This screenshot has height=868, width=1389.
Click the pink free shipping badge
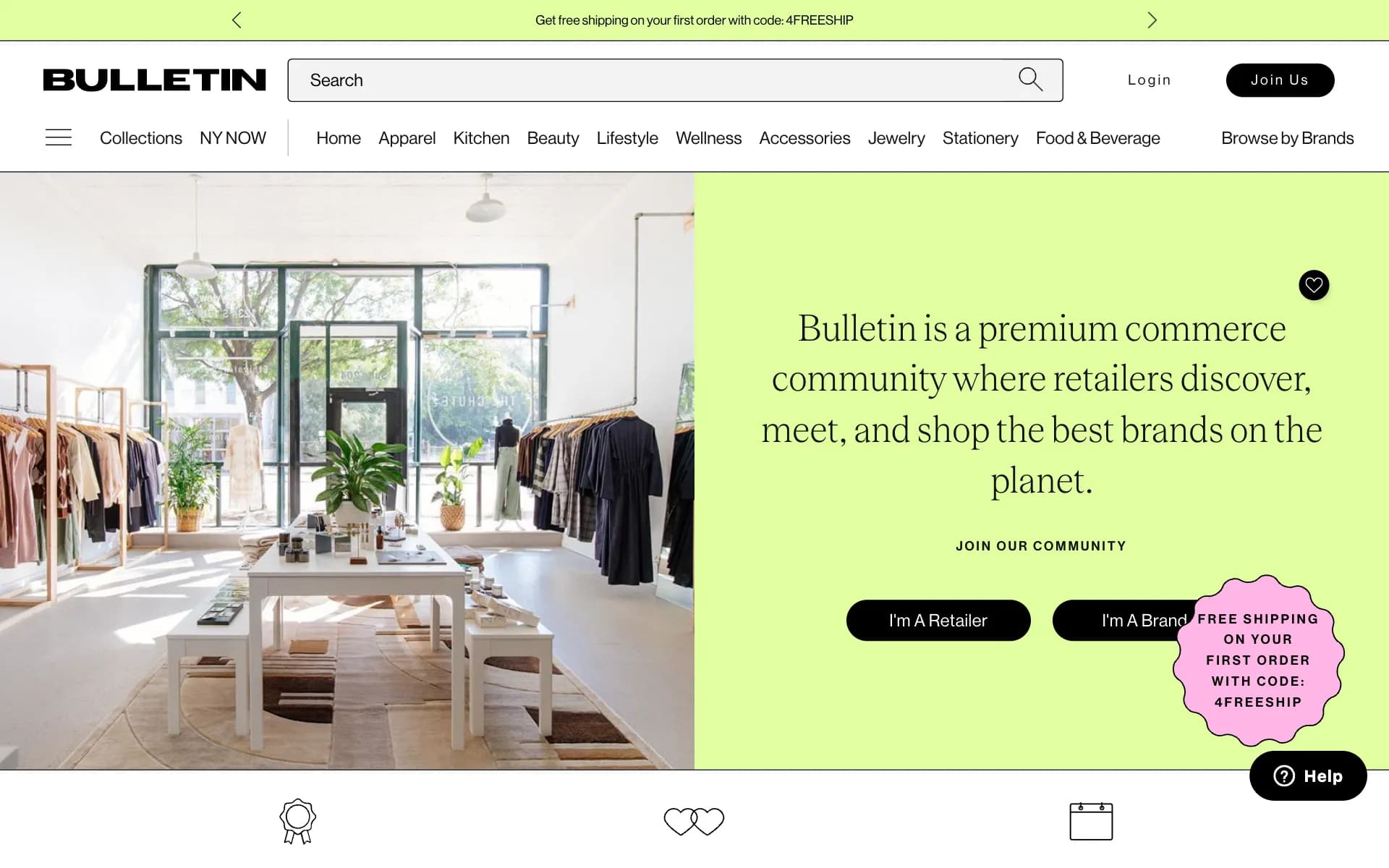(x=1258, y=660)
